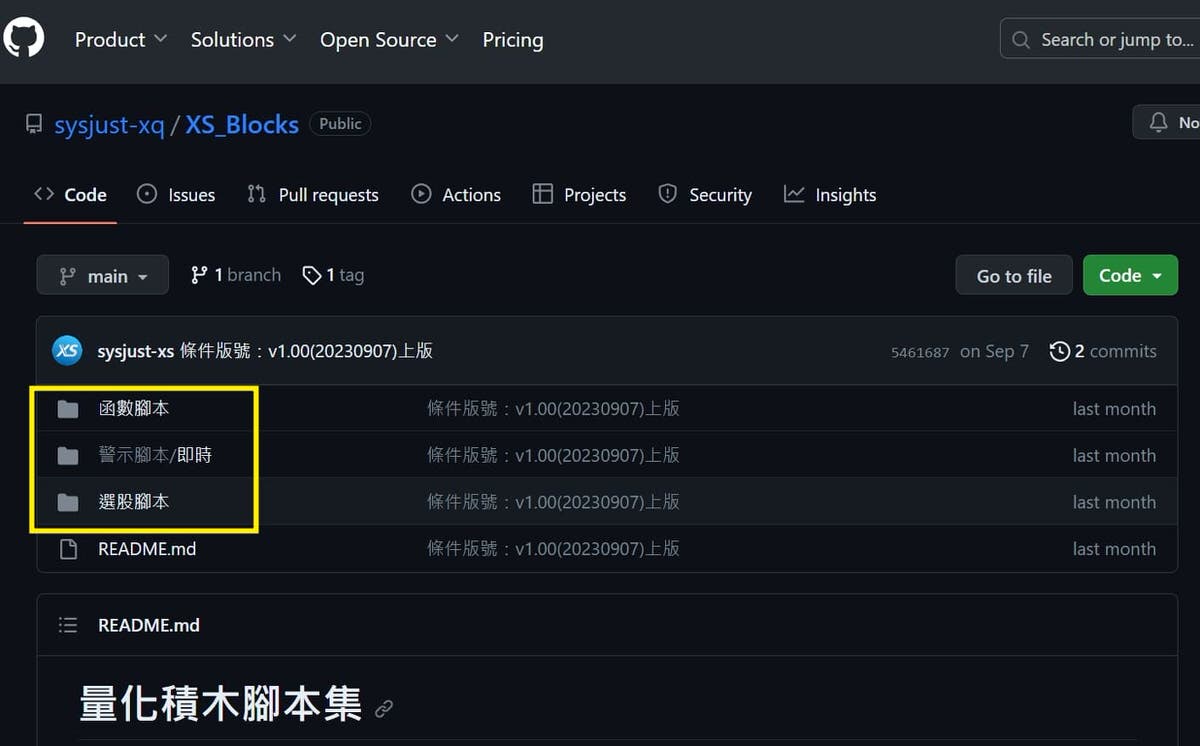Click the GitHub logo icon
The width and height of the screenshot is (1200, 746).
[24, 39]
